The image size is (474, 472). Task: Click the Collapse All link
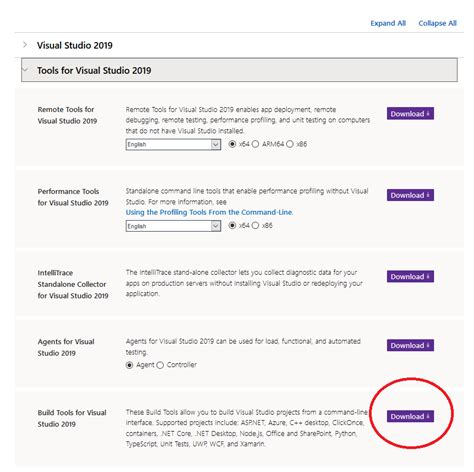pos(437,23)
